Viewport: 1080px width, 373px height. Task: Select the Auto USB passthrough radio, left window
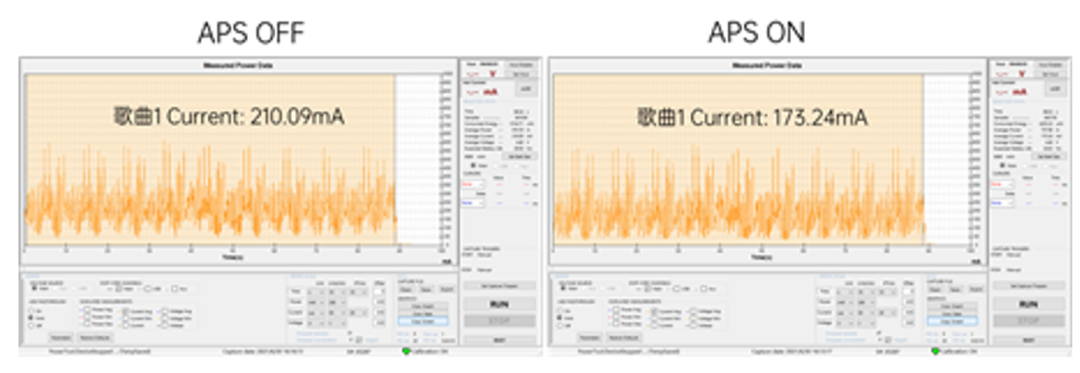pos(30,318)
